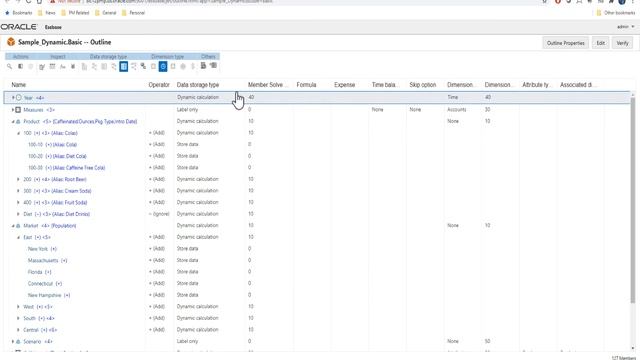Image resolution: width=640 pixels, height=360 pixels.
Task: Open the admin user dropdown
Action: (625, 27)
